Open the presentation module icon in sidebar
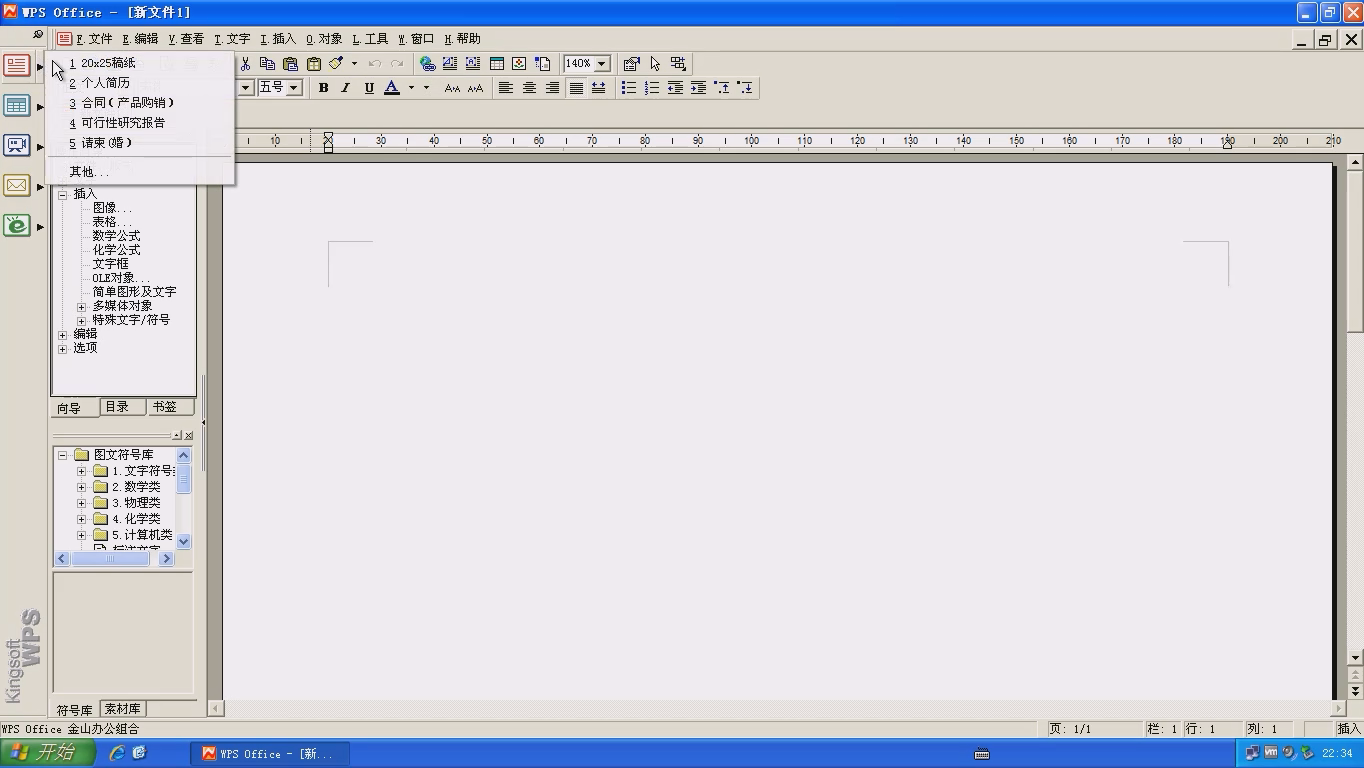The width and height of the screenshot is (1364, 768). click(x=17, y=145)
